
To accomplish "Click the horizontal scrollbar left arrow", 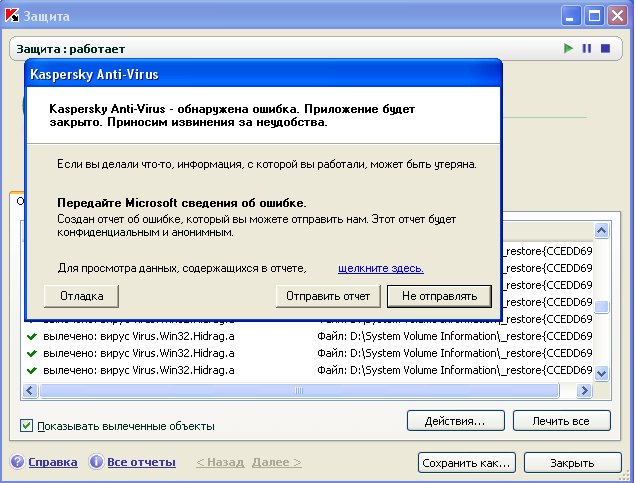I will coord(30,391).
